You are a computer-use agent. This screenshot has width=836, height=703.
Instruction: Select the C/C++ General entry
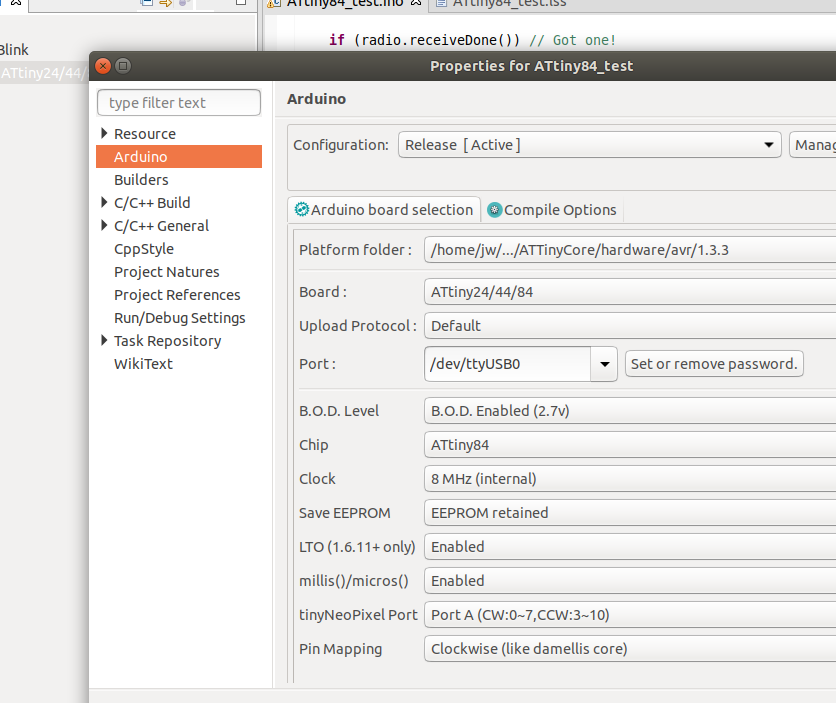tap(161, 225)
